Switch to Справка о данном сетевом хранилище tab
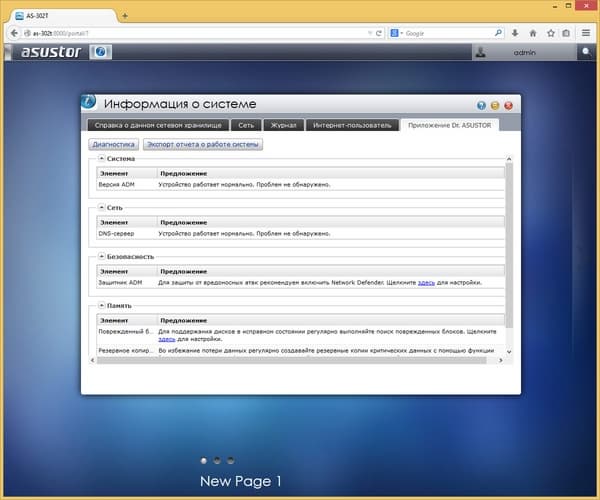The width and height of the screenshot is (600, 500). 158,125
